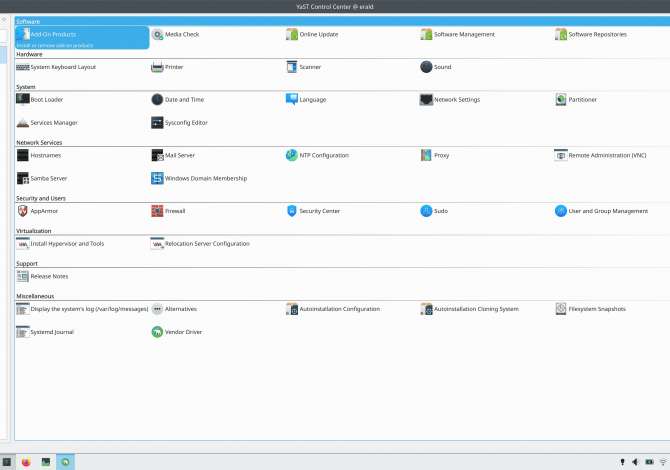Open the application launcher in taskbar
This screenshot has height=470, width=670.
7,462
